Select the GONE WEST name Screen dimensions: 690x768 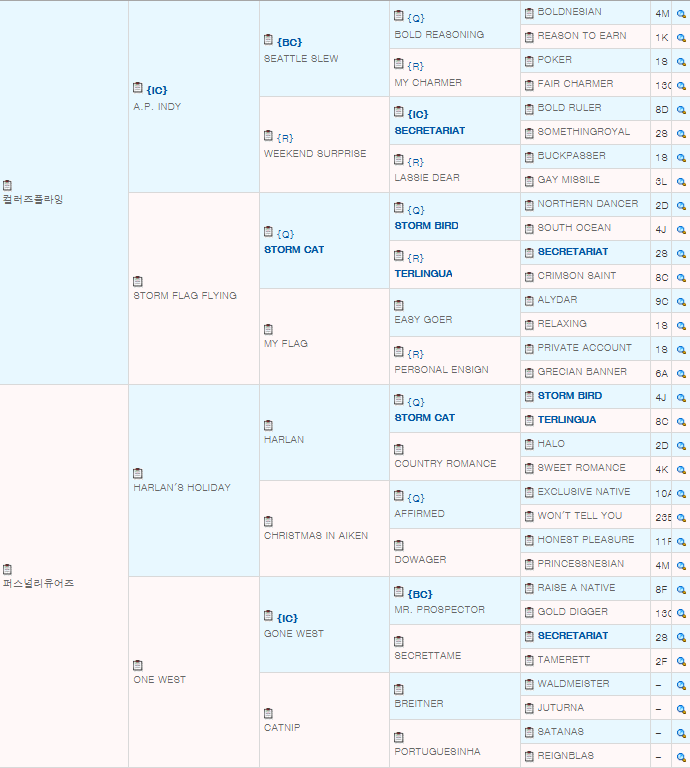pyautogui.click(x=294, y=634)
